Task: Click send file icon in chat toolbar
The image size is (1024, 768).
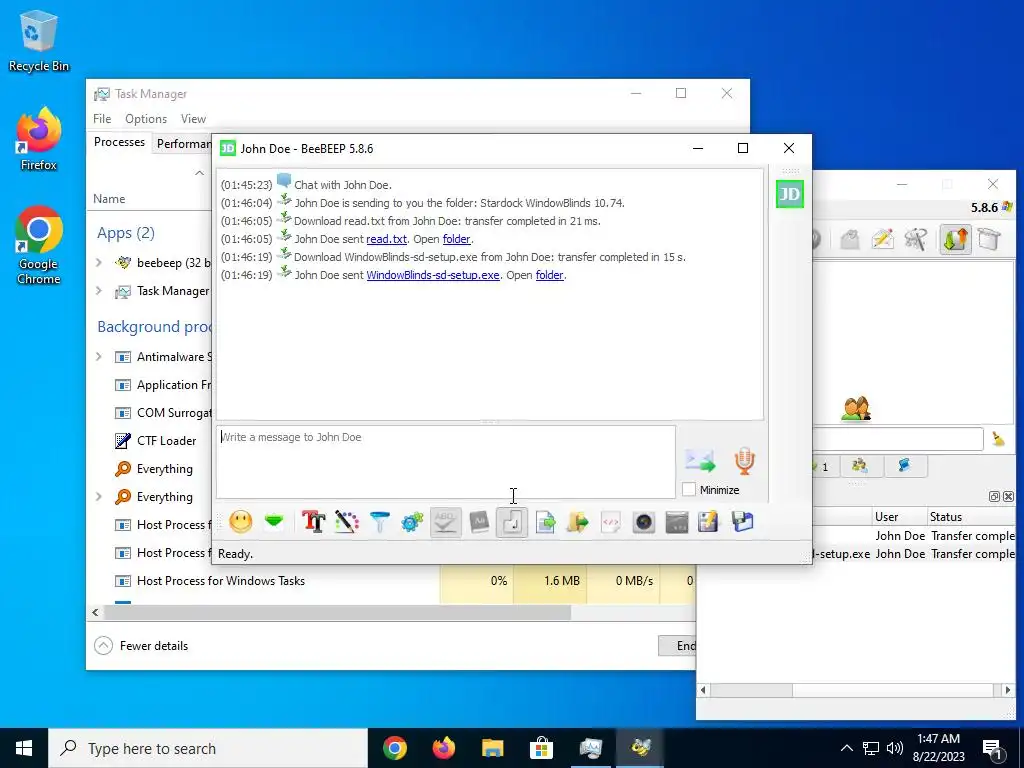Action: [x=545, y=522]
